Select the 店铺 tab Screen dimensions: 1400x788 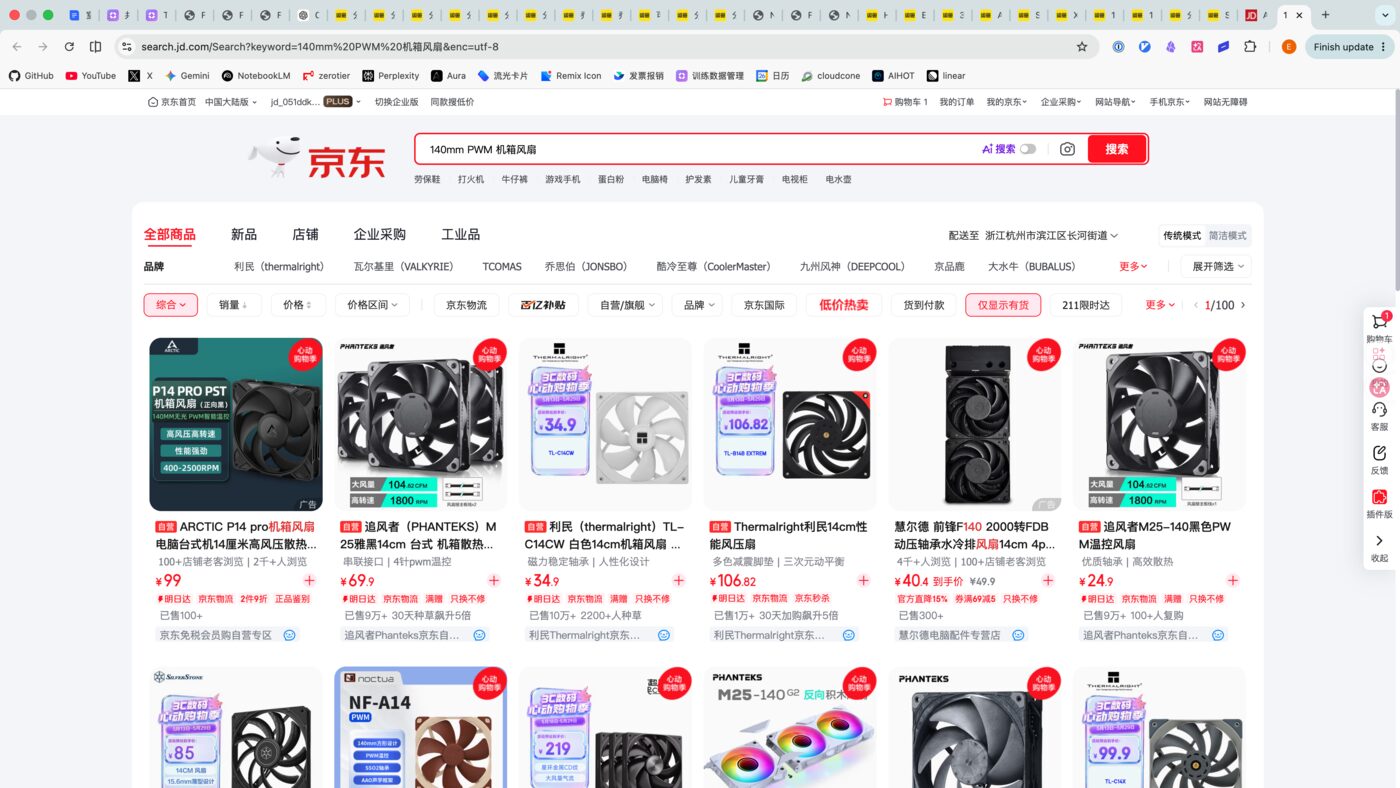[x=305, y=235]
